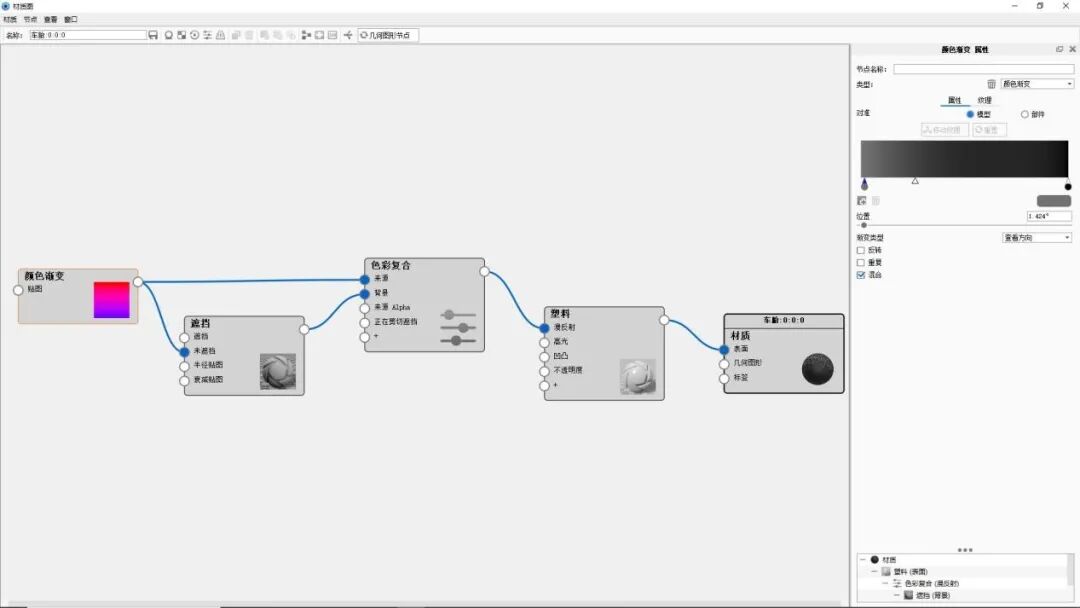Open the 材质 menu
The width and height of the screenshot is (1080, 608).
pyautogui.click(x=12, y=18)
